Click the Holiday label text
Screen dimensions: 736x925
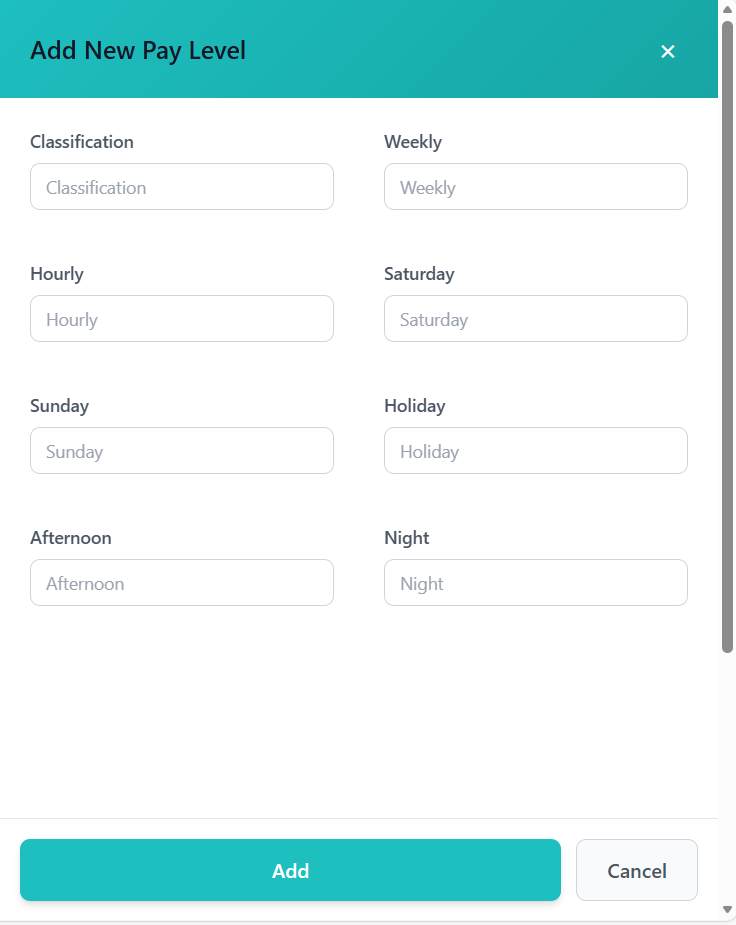coord(414,406)
